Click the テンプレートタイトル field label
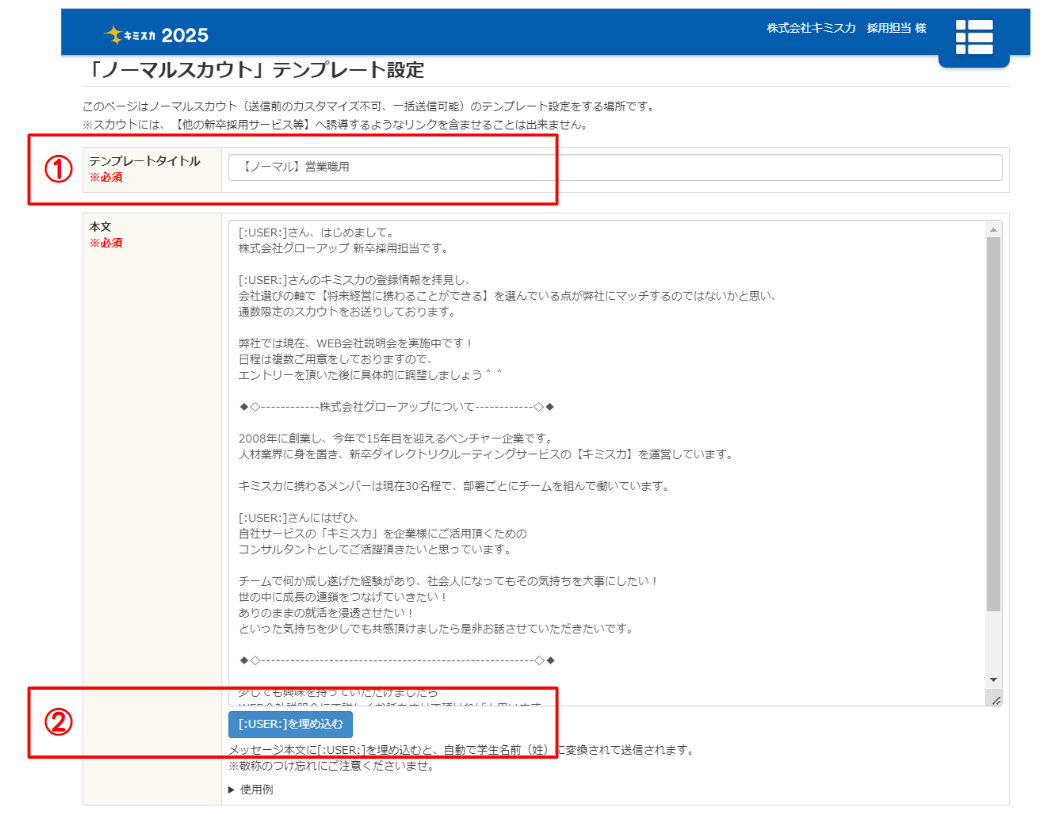The height and width of the screenshot is (814, 1048). (x=144, y=161)
